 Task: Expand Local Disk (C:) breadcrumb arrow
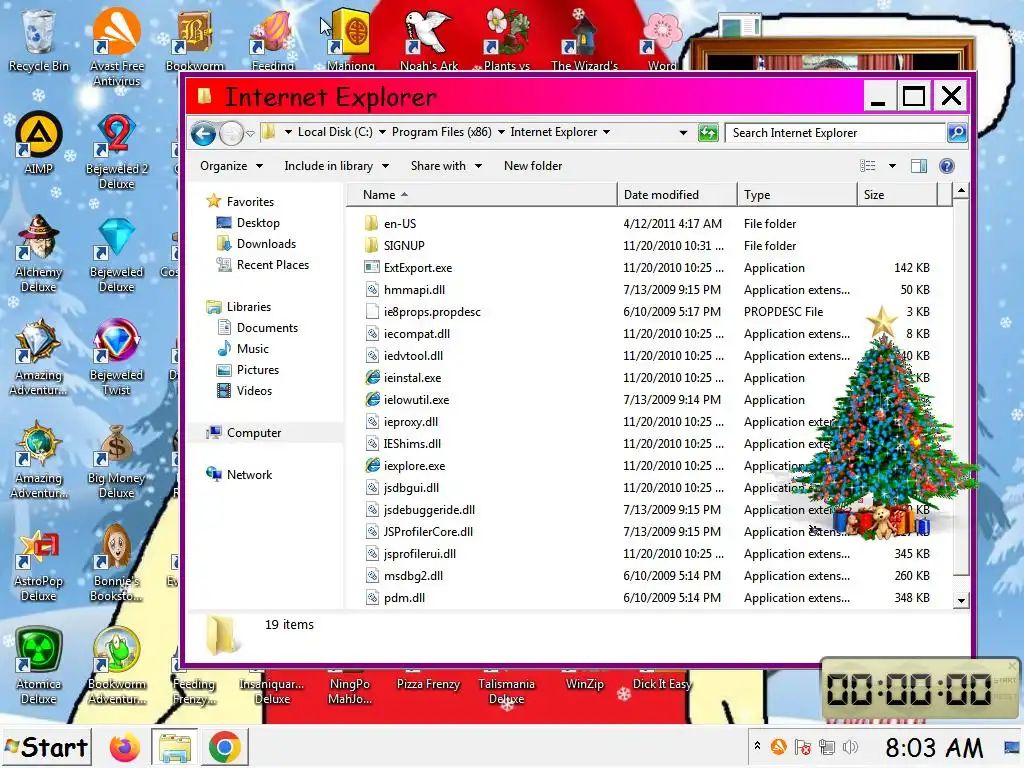click(382, 132)
